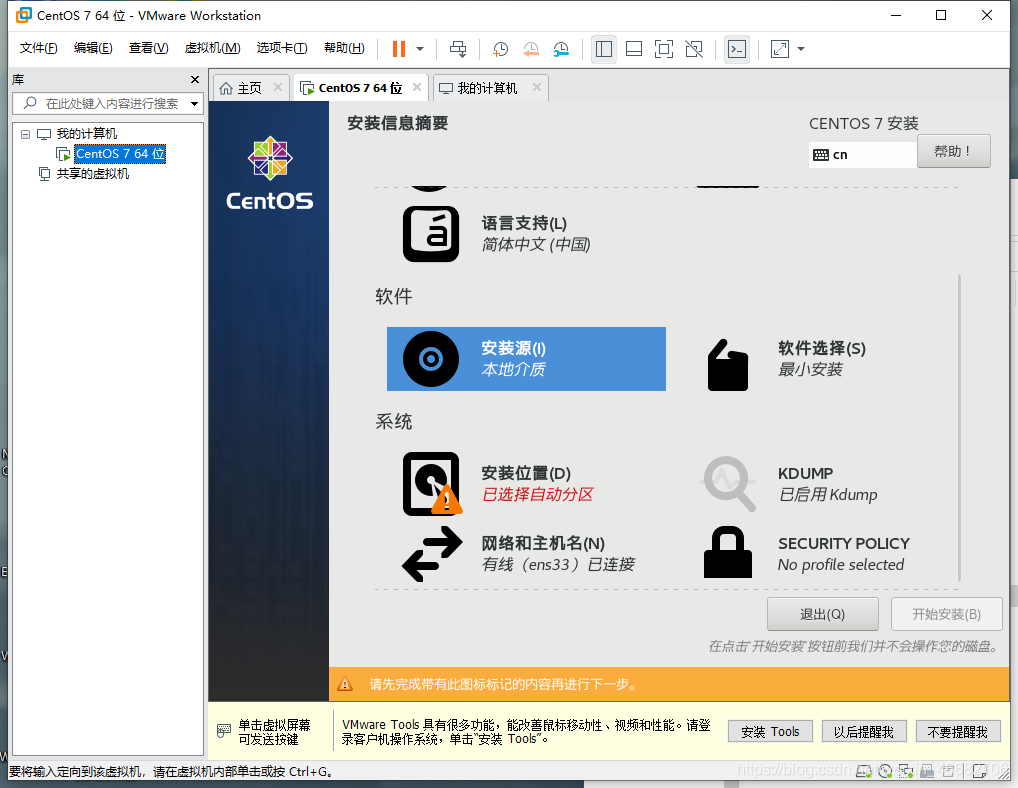Open 网络和主机名(N) arrows icon
1018x788 pixels.
tap(432, 554)
